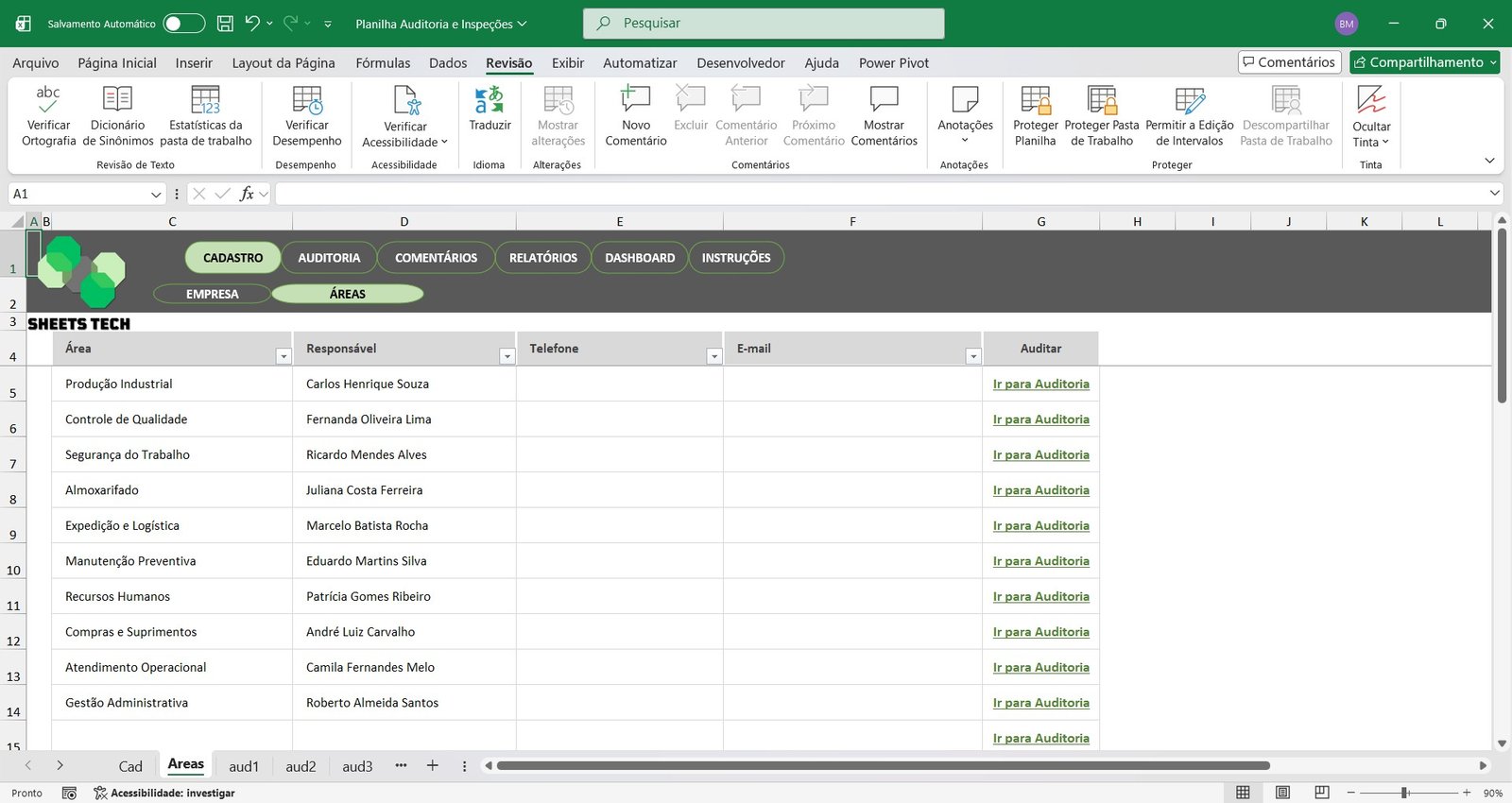This screenshot has height=803, width=1512.
Task: Select the aud1 sheet tab
Action: pos(244,766)
